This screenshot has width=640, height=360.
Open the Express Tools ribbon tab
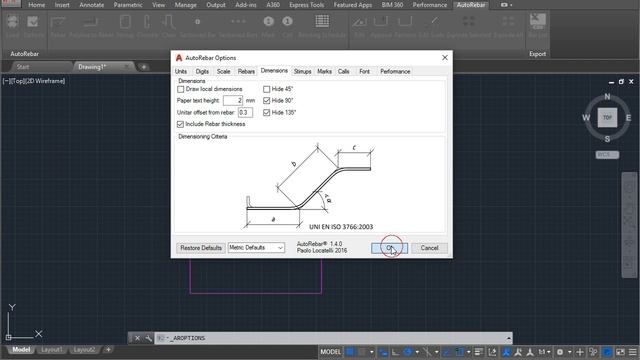point(307,5)
